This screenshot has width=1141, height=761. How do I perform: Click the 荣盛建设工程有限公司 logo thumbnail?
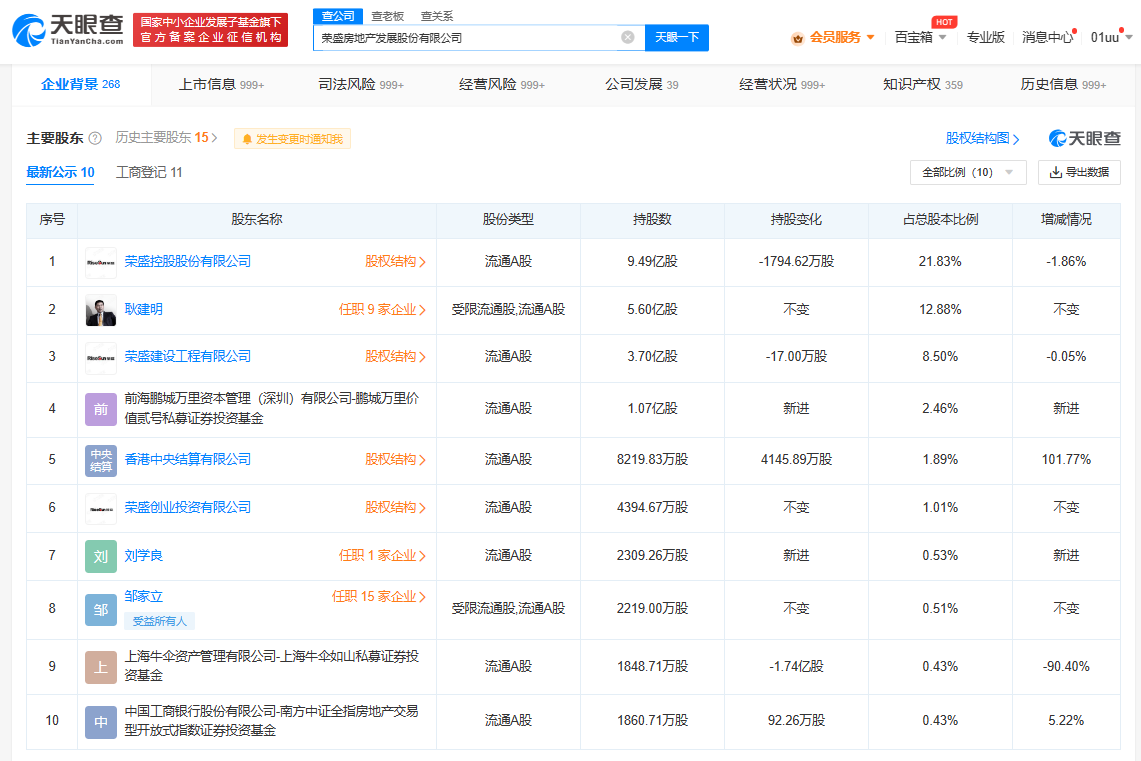(100, 357)
